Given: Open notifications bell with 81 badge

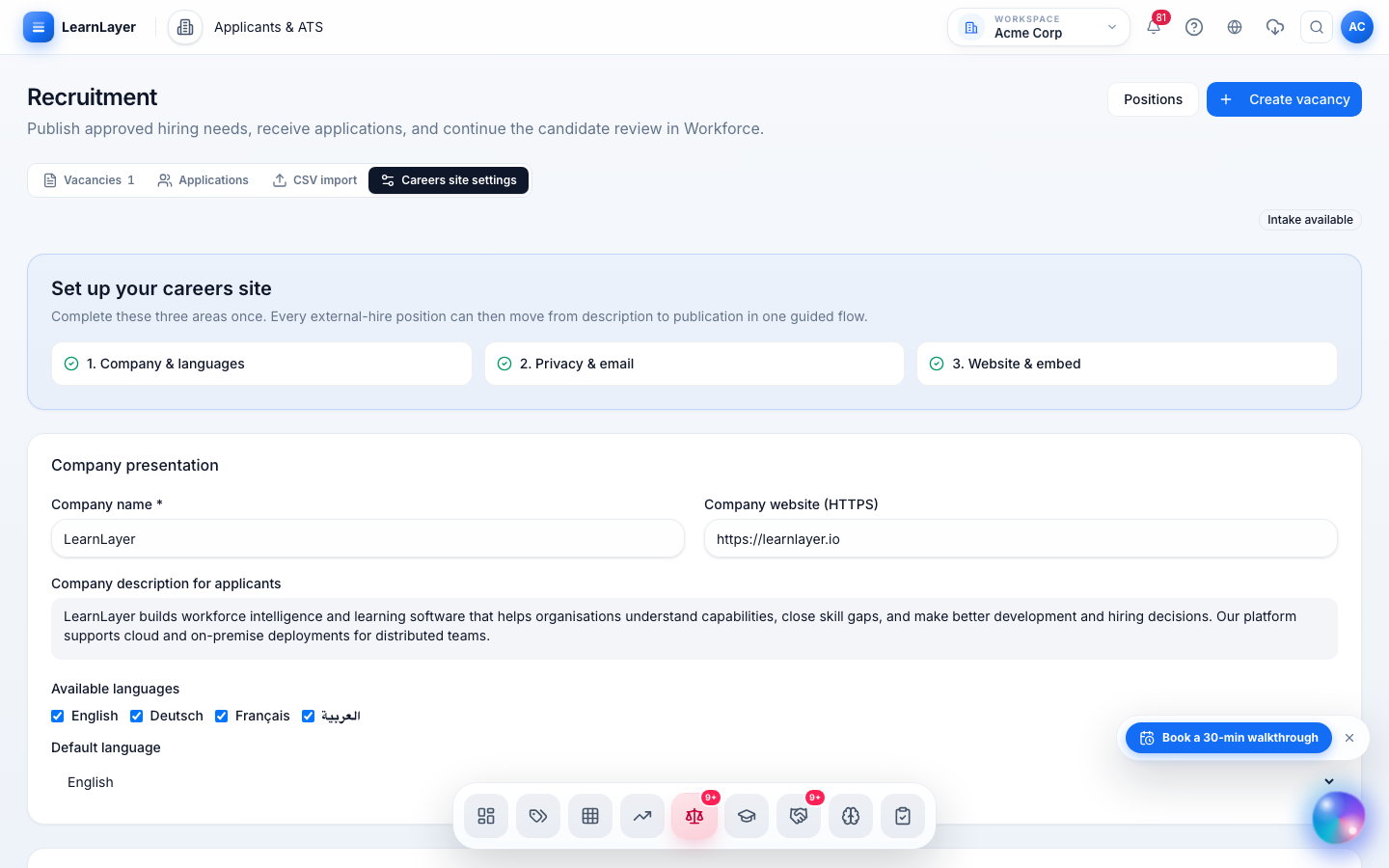Looking at the screenshot, I should point(1154,27).
